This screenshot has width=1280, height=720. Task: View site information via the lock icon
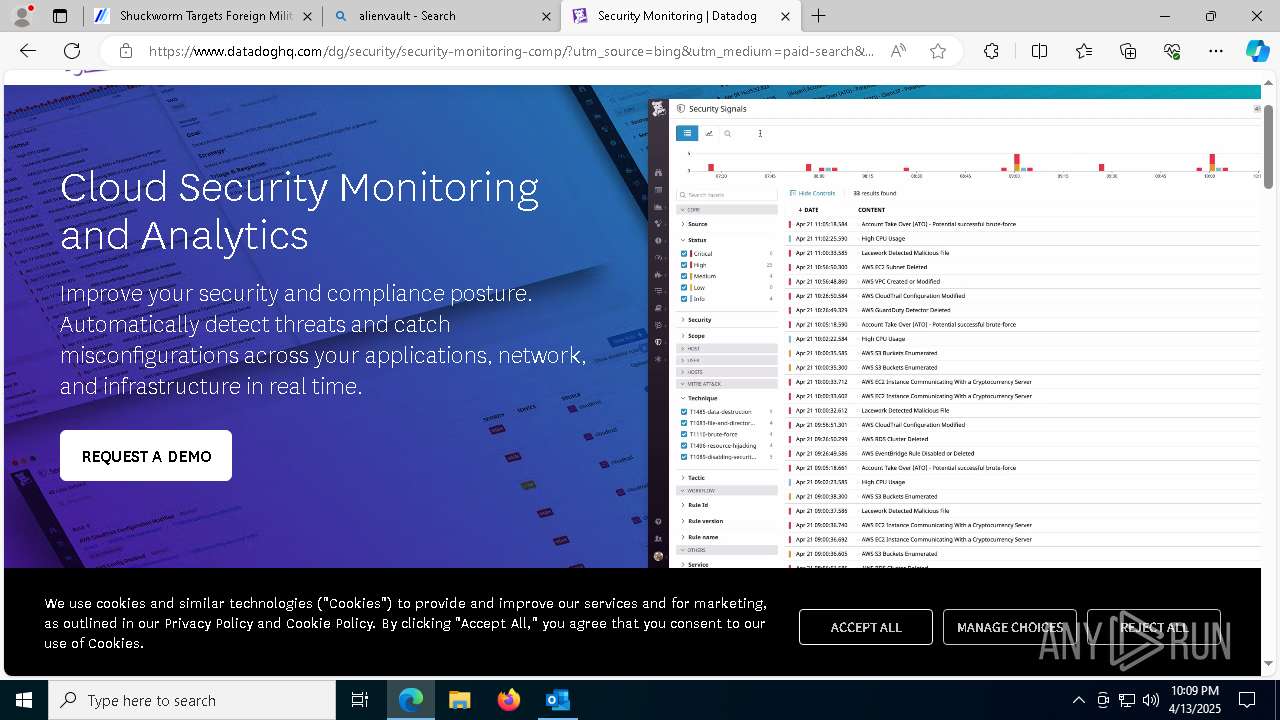pos(125,51)
